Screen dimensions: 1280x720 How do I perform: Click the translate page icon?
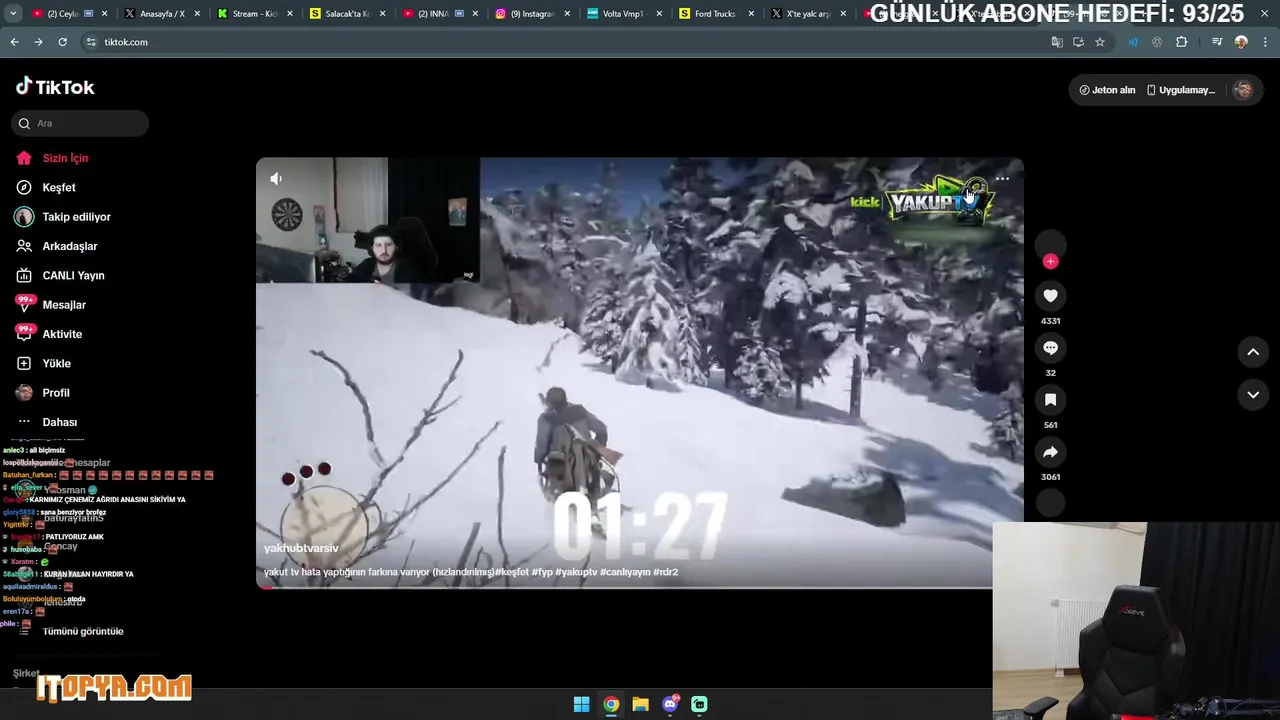(1057, 42)
